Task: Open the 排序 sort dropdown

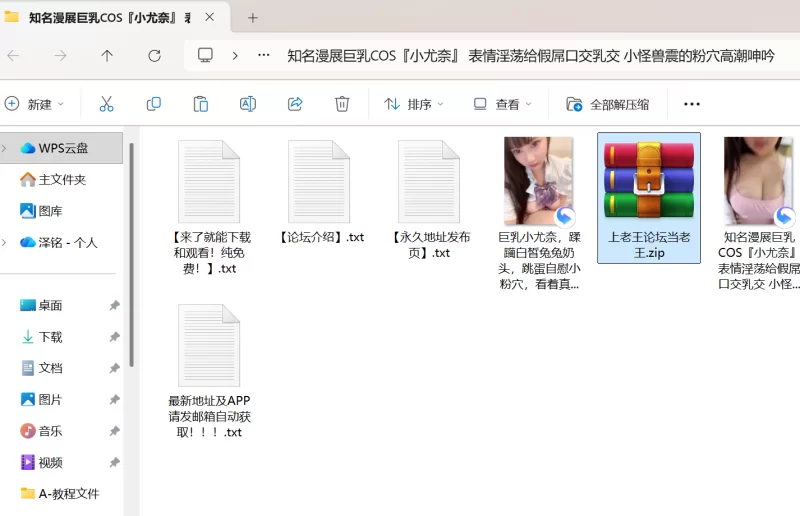Action: [x=413, y=104]
